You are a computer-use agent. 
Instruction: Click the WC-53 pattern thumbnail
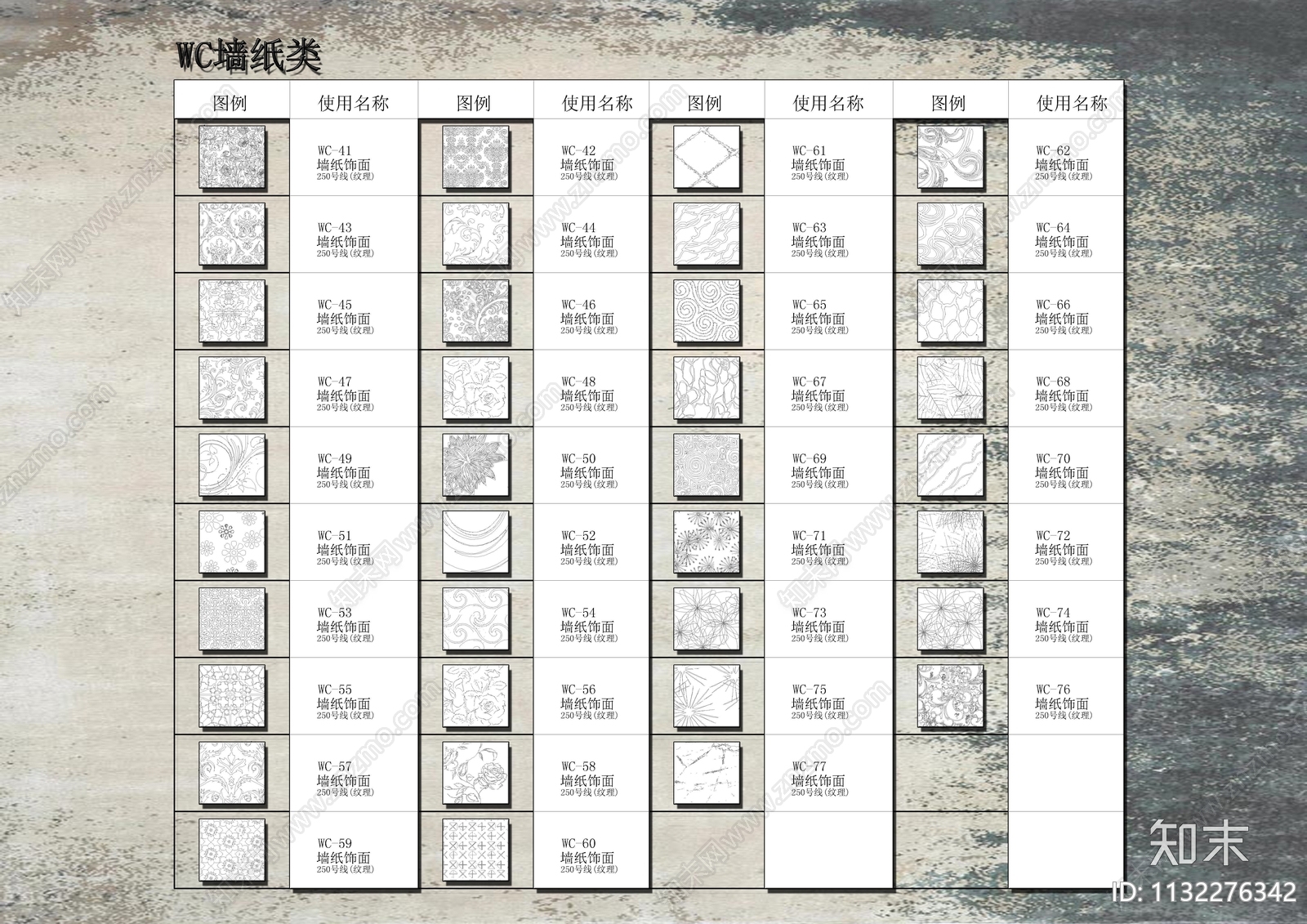[232, 619]
